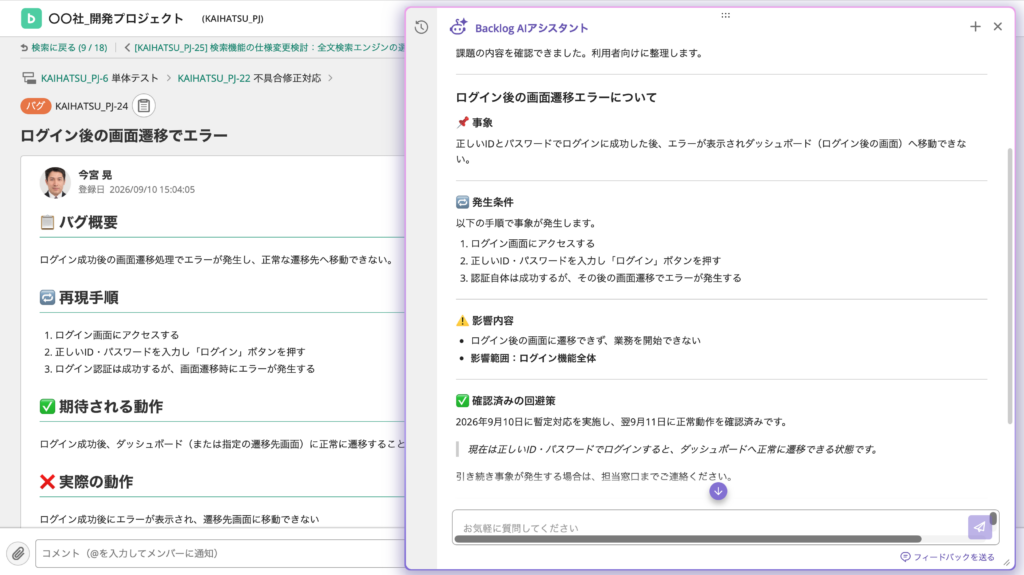Click the AI input horizontal scrollbar
The height and width of the screenshot is (575, 1024).
pos(688,540)
